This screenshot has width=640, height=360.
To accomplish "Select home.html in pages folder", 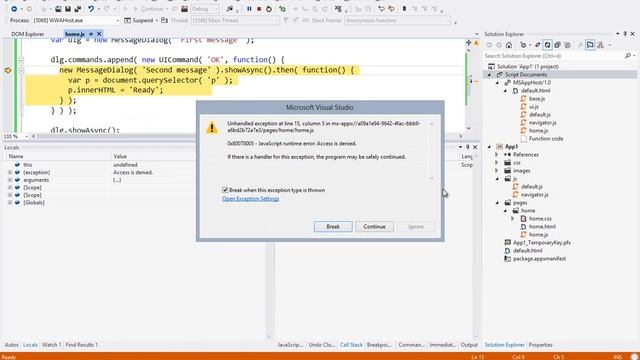I will pyautogui.click(x=542, y=227).
